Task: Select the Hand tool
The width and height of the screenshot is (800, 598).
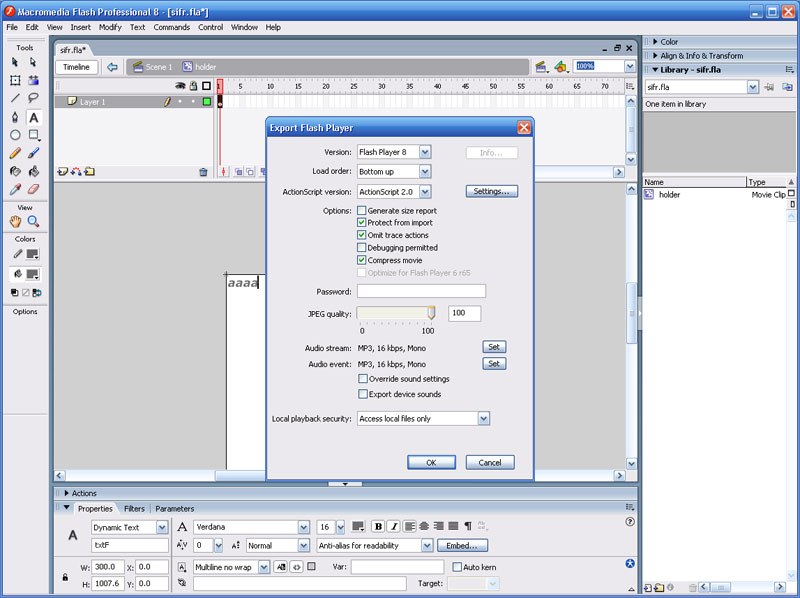Action: coord(15,221)
